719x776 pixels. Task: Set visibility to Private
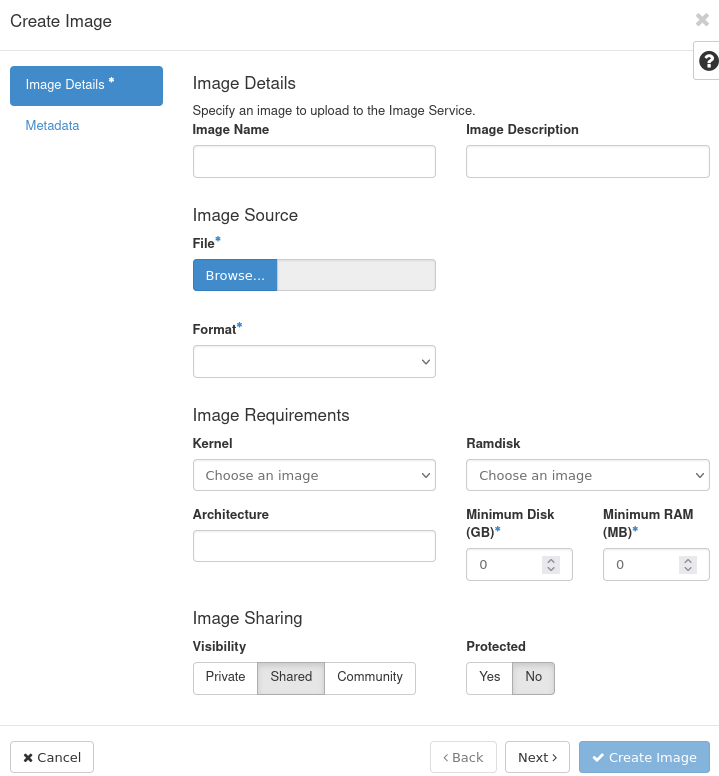pyautogui.click(x=225, y=677)
